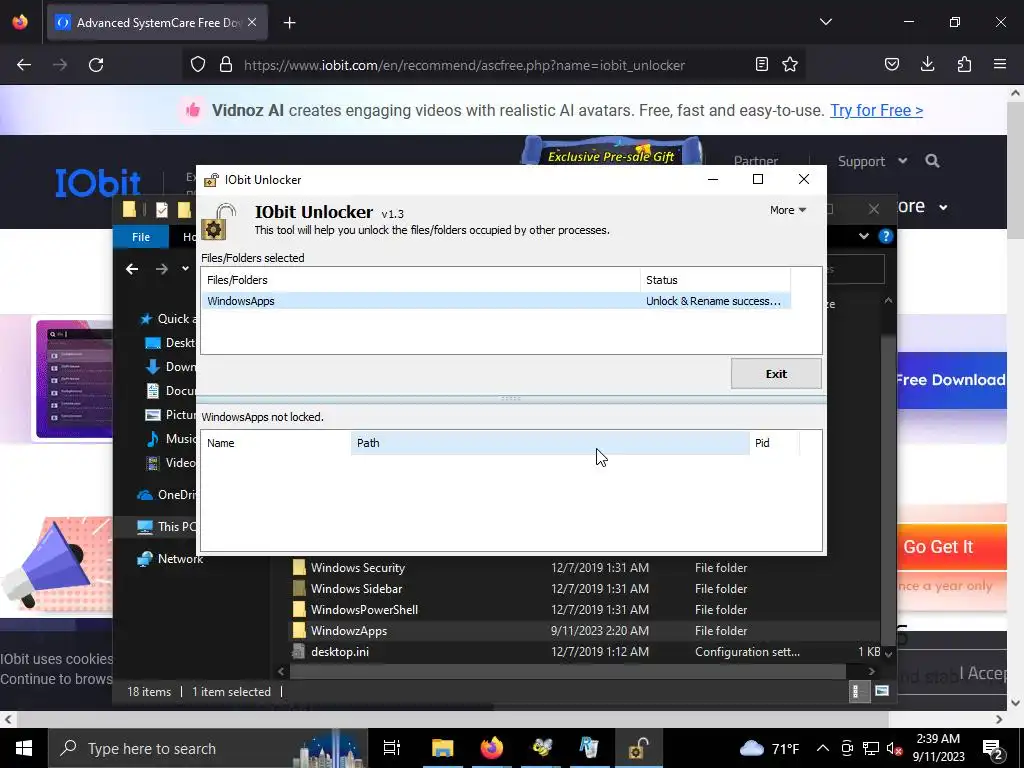Image resolution: width=1024 pixels, height=768 pixels.
Task: Click the Try for Free link
Action: (x=876, y=110)
